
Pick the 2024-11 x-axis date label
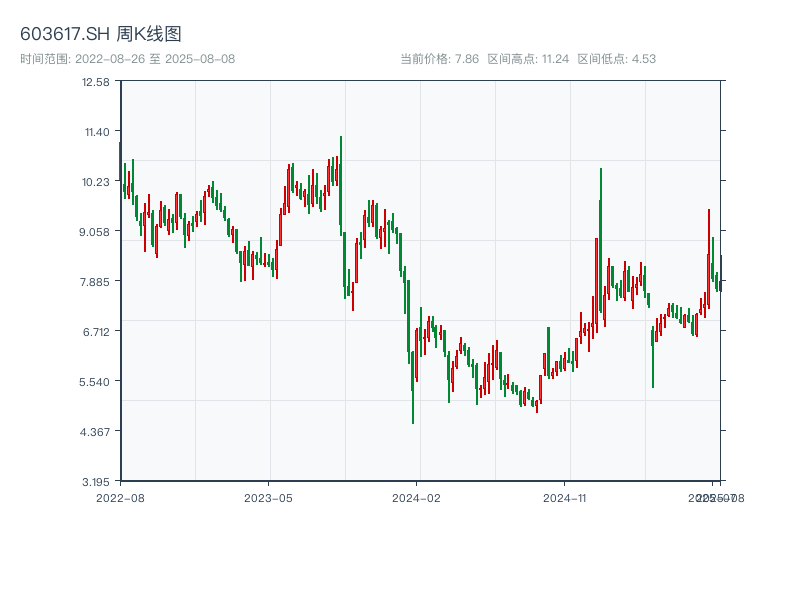pos(565,497)
